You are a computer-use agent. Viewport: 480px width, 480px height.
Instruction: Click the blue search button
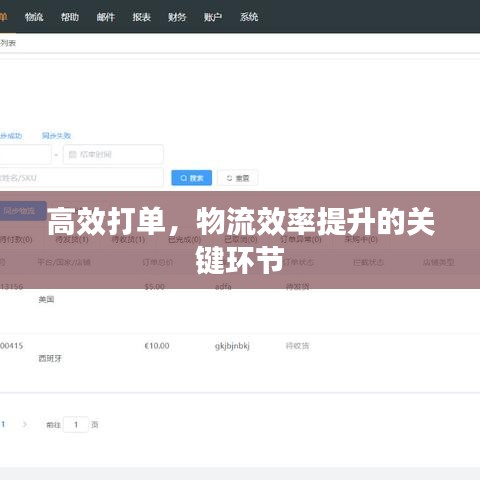tap(192, 178)
